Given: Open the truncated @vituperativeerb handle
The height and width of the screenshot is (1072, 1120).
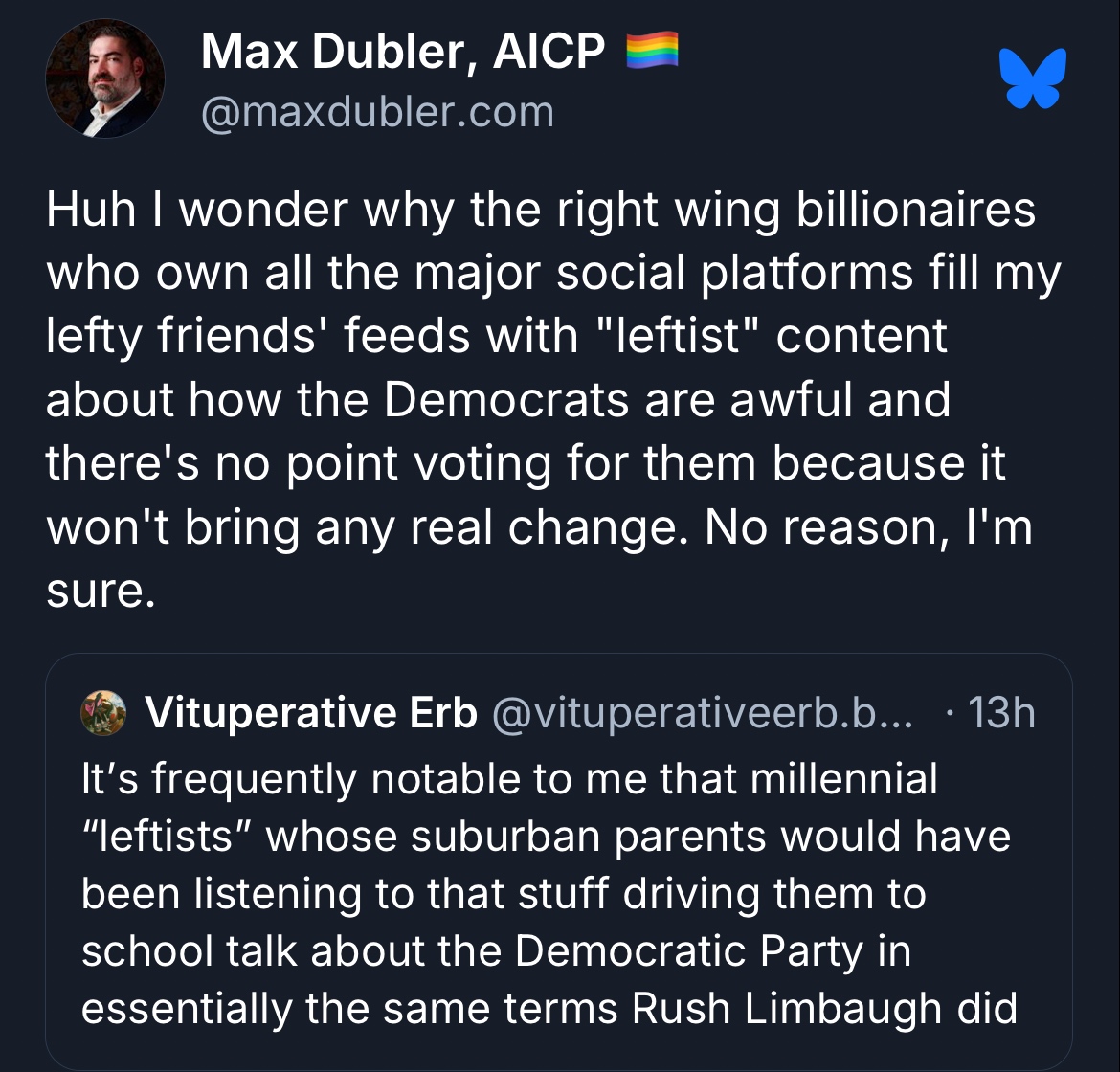Looking at the screenshot, I should pyautogui.click(x=702, y=713).
